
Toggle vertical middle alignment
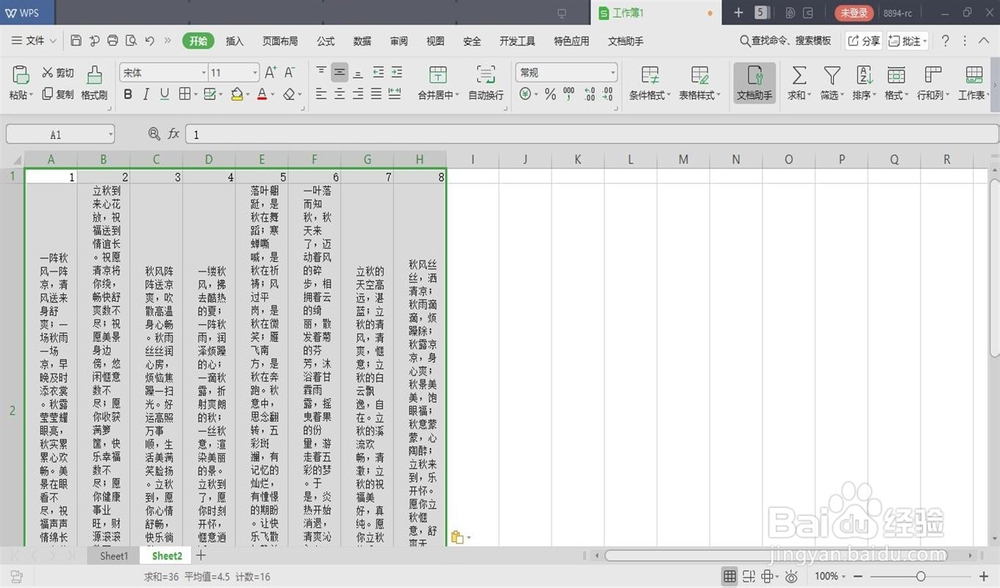pyautogui.click(x=339, y=72)
